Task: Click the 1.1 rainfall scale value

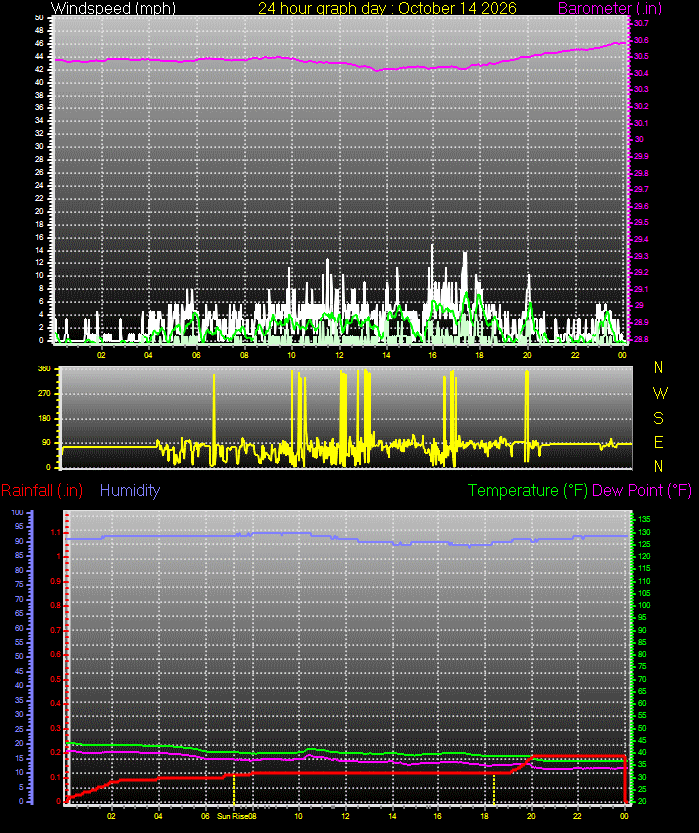Action: [55, 532]
